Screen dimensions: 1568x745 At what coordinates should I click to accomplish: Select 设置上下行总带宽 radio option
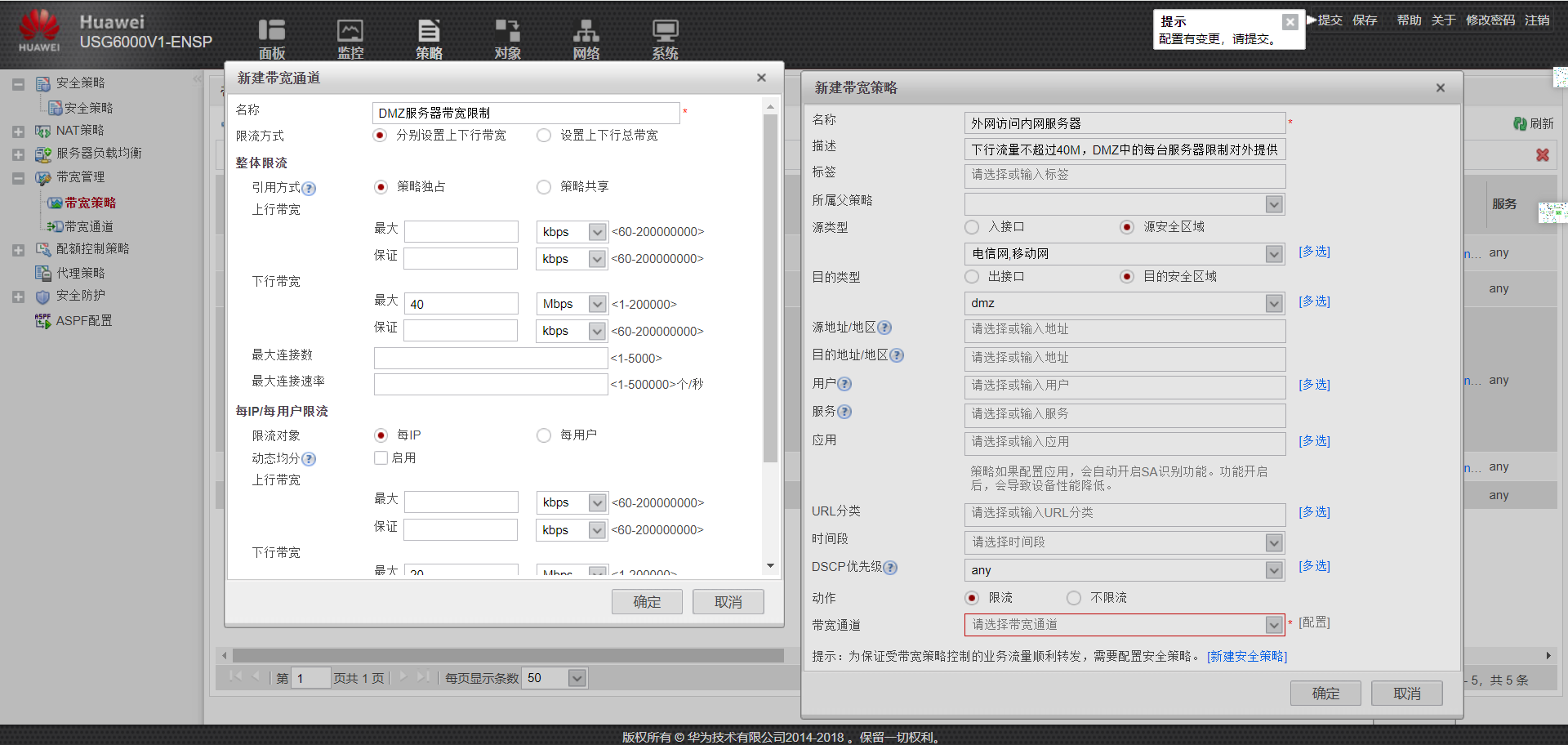point(544,136)
